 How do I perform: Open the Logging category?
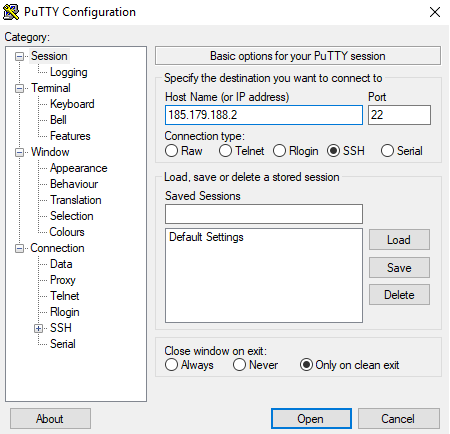click(69, 72)
